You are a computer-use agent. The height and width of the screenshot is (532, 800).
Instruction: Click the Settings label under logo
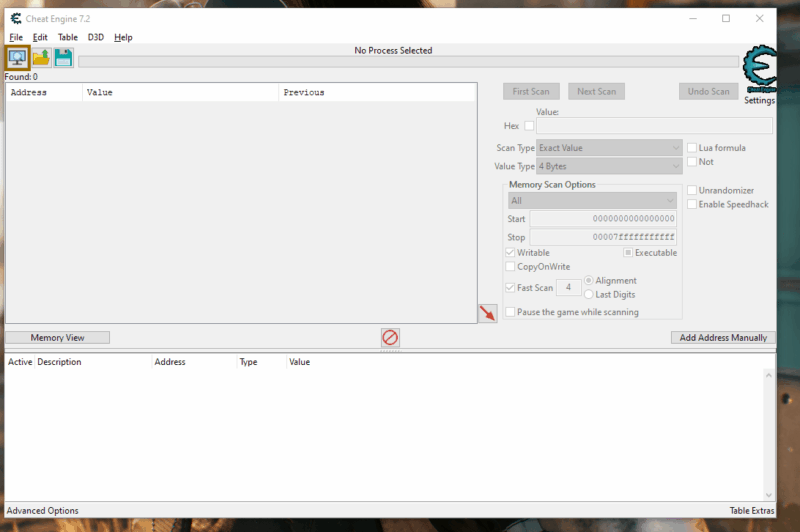tap(759, 100)
